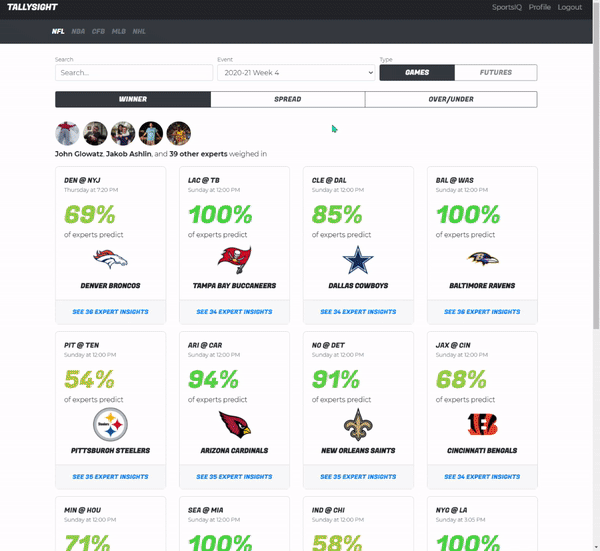The image size is (600, 551).
Task: Click the Denver Broncos team name
Action: click(x=111, y=286)
